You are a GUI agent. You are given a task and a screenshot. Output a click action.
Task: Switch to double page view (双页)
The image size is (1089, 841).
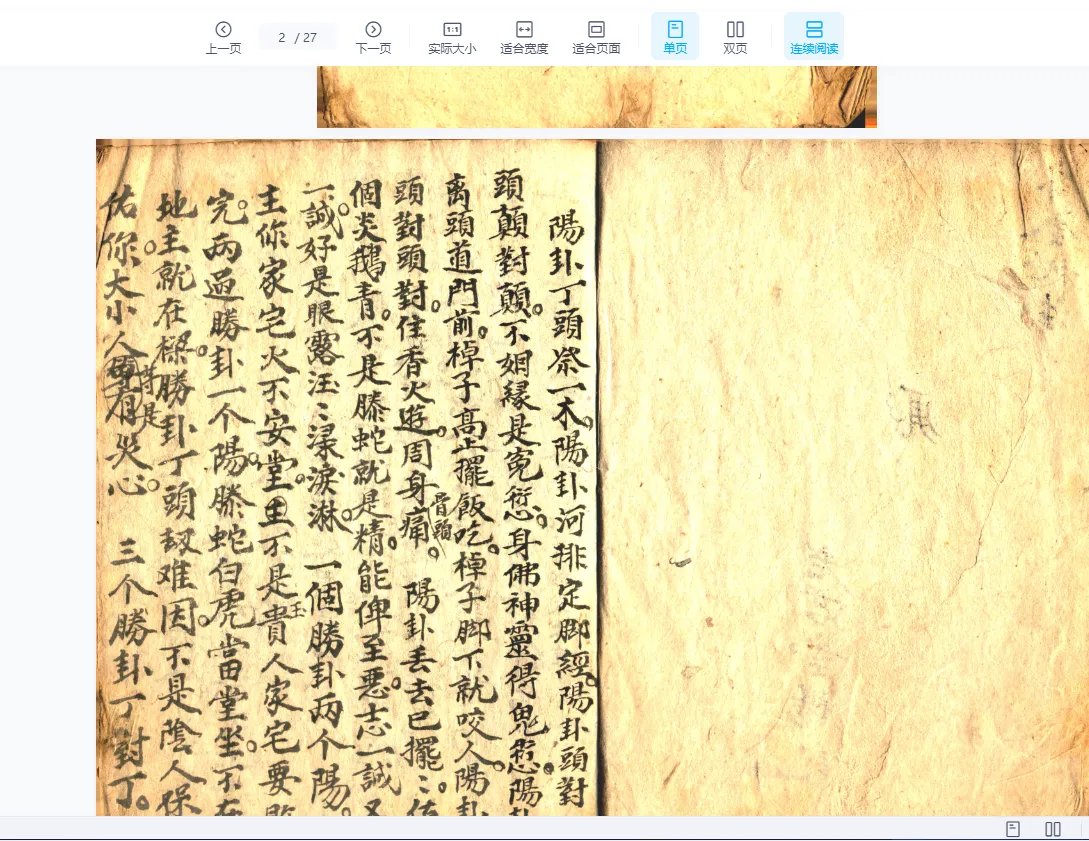pyautogui.click(x=735, y=38)
